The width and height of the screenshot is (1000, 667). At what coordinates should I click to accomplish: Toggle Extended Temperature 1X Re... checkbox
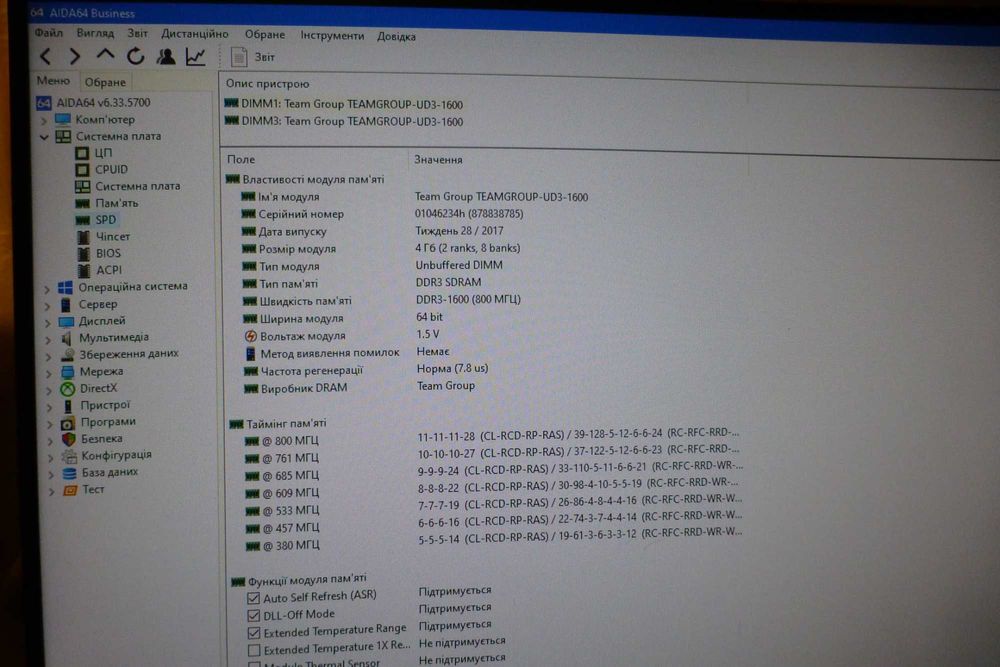click(x=254, y=650)
